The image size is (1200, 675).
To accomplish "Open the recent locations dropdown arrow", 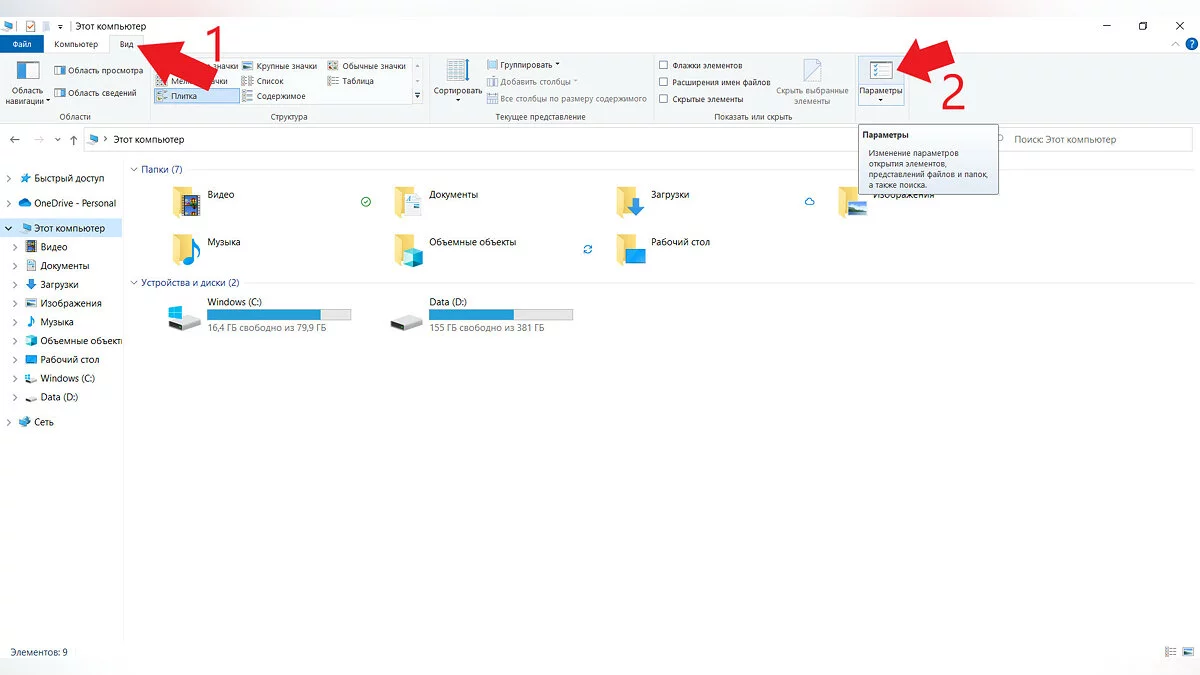I will pyautogui.click(x=58, y=140).
